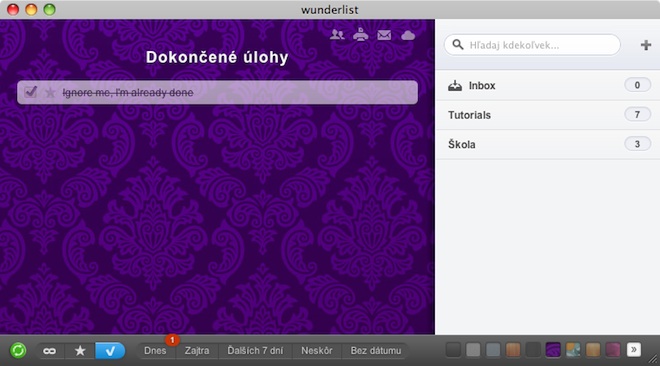This screenshot has height=366, width=660.
Task: Filter tasks by Dnes
Action: (155, 350)
